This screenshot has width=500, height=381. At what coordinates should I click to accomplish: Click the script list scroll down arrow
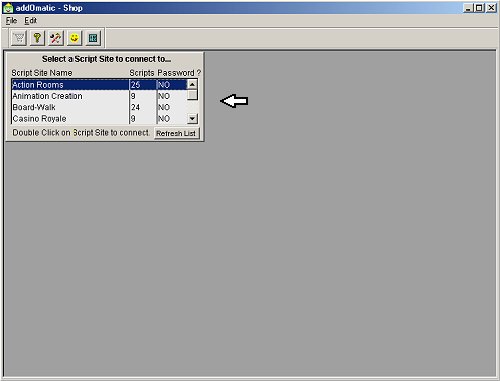click(192, 119)
